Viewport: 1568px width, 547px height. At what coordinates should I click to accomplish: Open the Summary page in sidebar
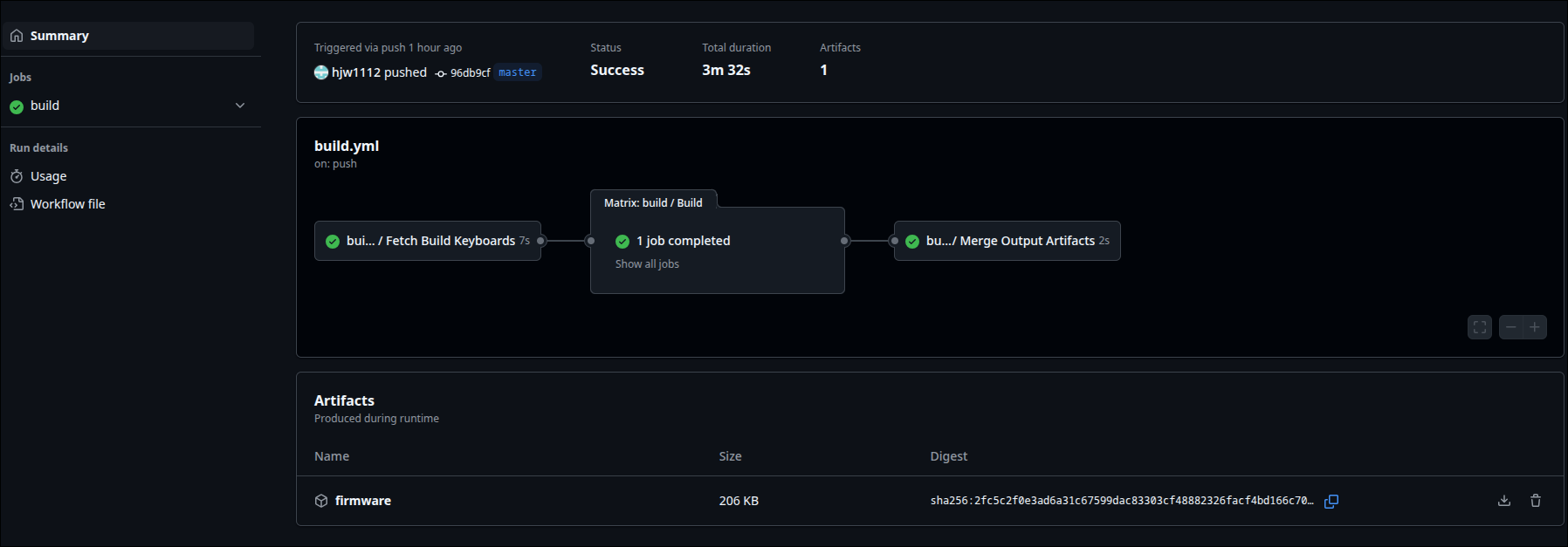59,36
